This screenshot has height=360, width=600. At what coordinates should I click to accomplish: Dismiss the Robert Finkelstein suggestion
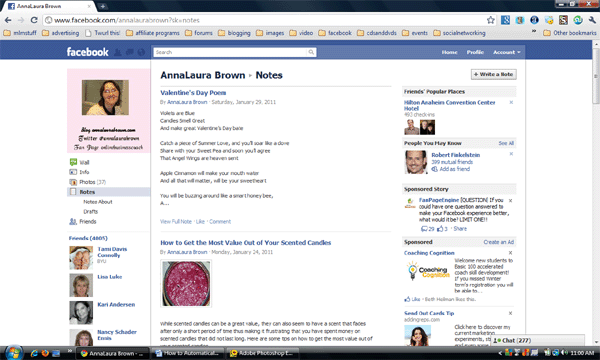coord(511,154)
